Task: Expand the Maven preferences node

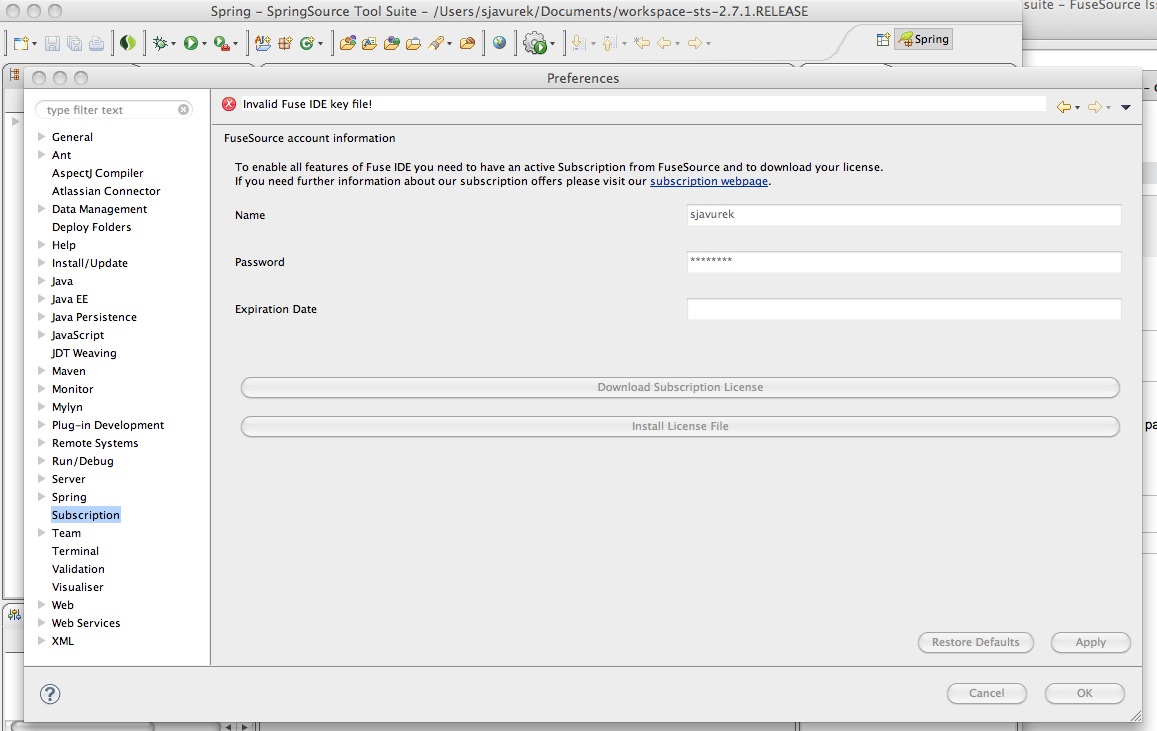Action: (41, 371)
